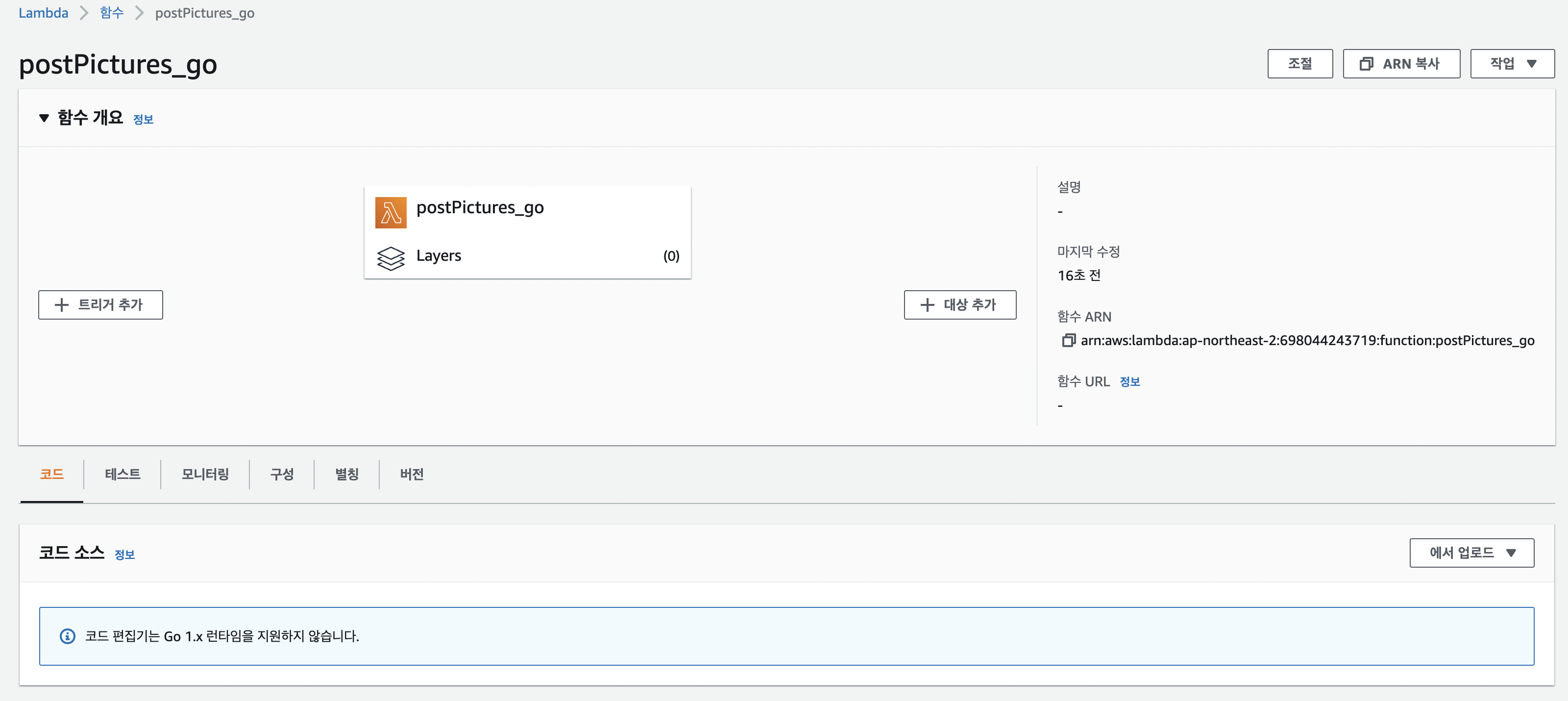This screenshot has height=701, width=1568.
Task: Click the 트리거 추가 button
Action: tap(100, 304)
